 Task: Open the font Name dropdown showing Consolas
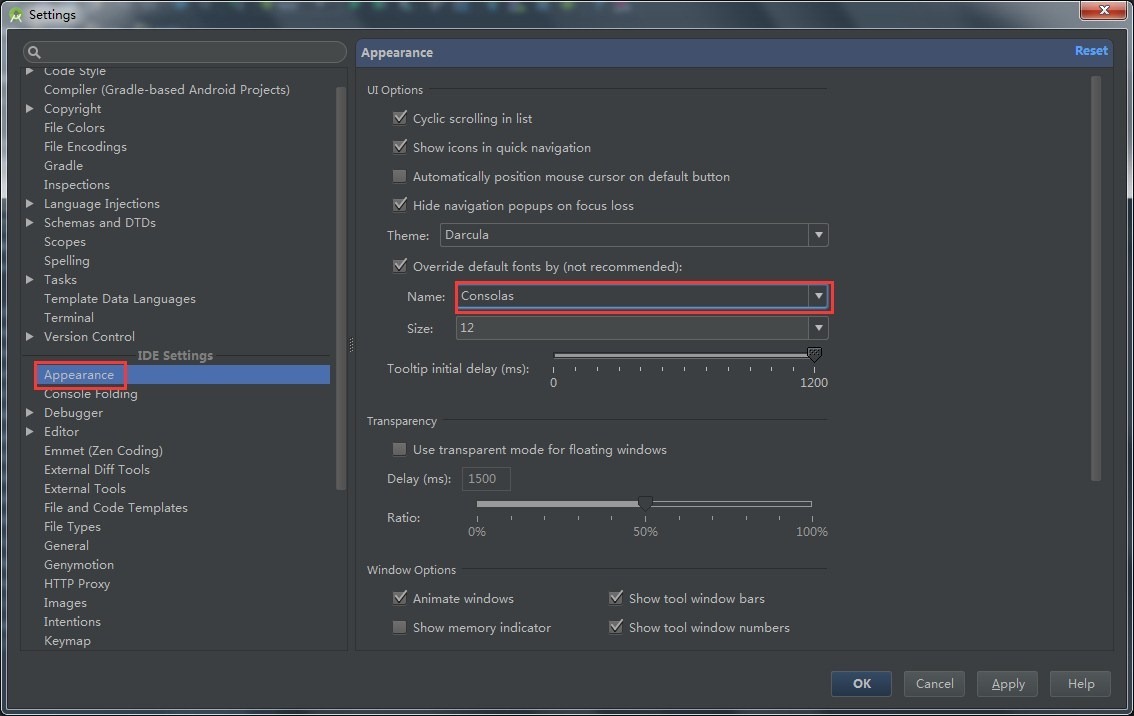pyautogui.click(x=818, y=296)
